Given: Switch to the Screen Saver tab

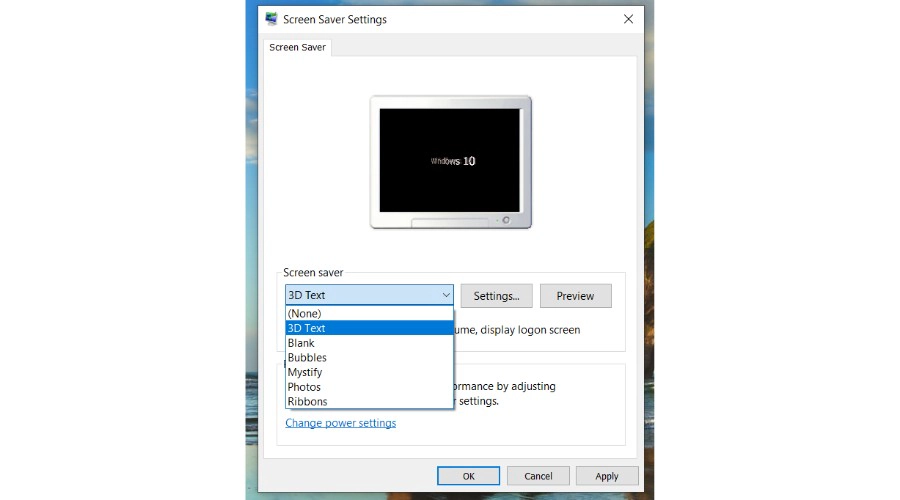Looking at the screenshot, I should pos(297,47).
